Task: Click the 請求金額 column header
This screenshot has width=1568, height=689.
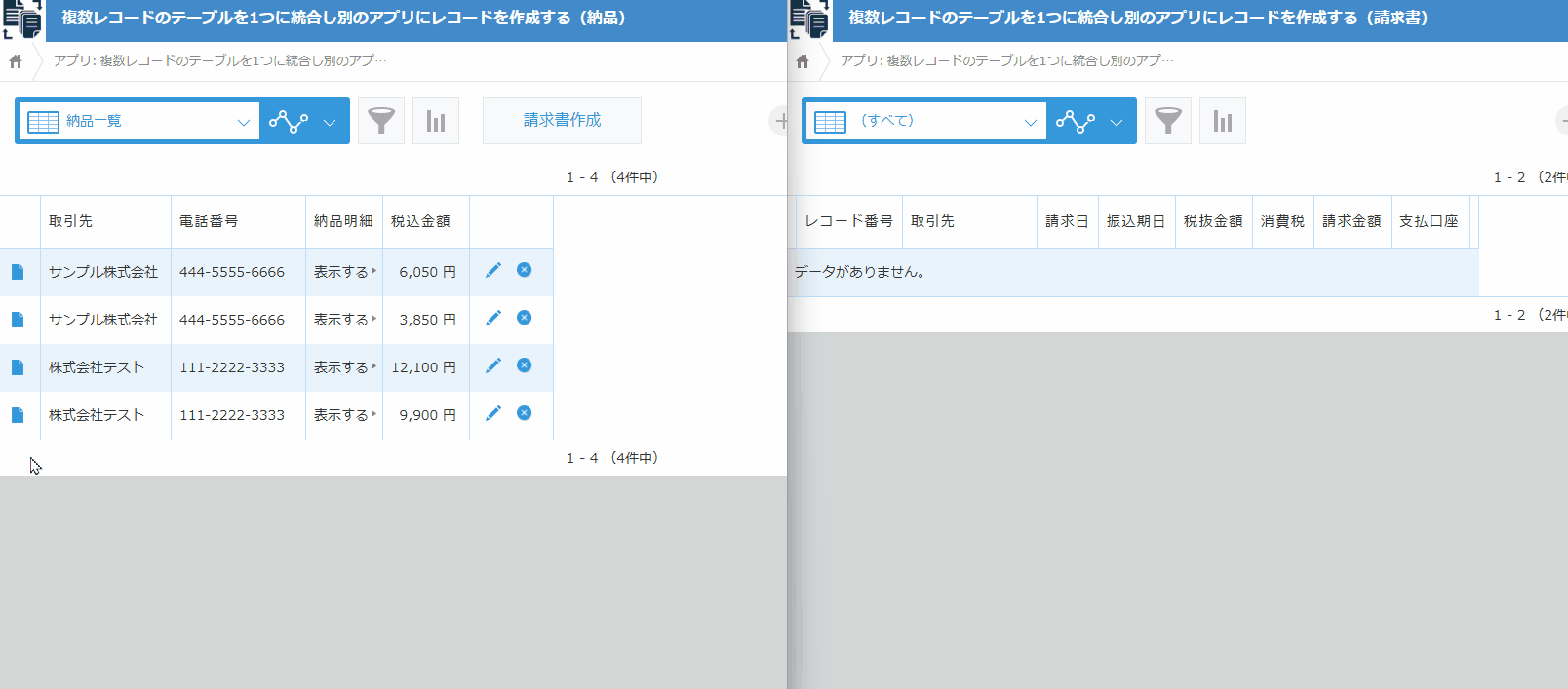Action: point(1352,221)
